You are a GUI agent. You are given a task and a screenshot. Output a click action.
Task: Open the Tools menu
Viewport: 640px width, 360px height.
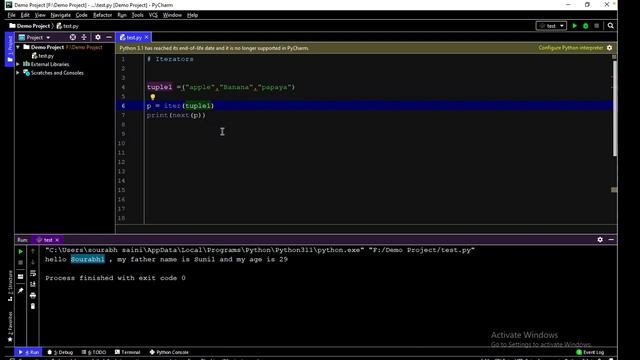point(137,15)
